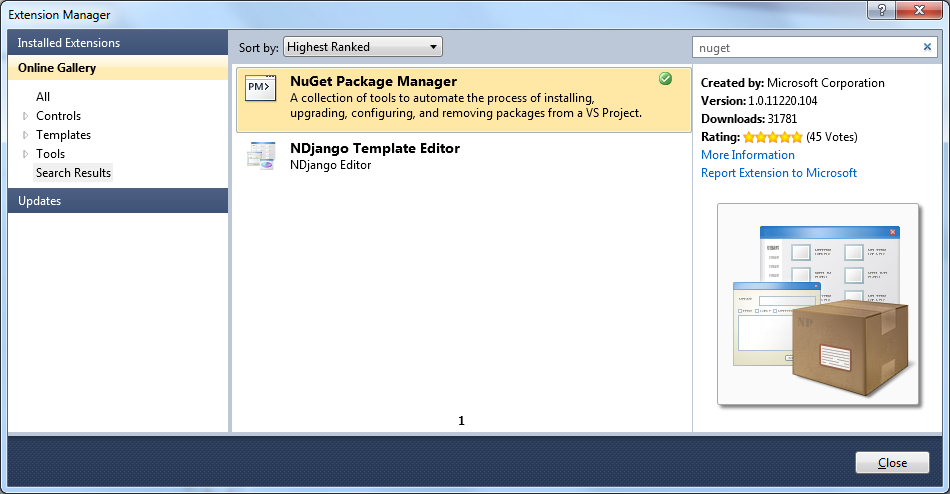This screenshot has width=950, height=494.
Task: Click the package box preview image
Action: (x=817, y=305)
